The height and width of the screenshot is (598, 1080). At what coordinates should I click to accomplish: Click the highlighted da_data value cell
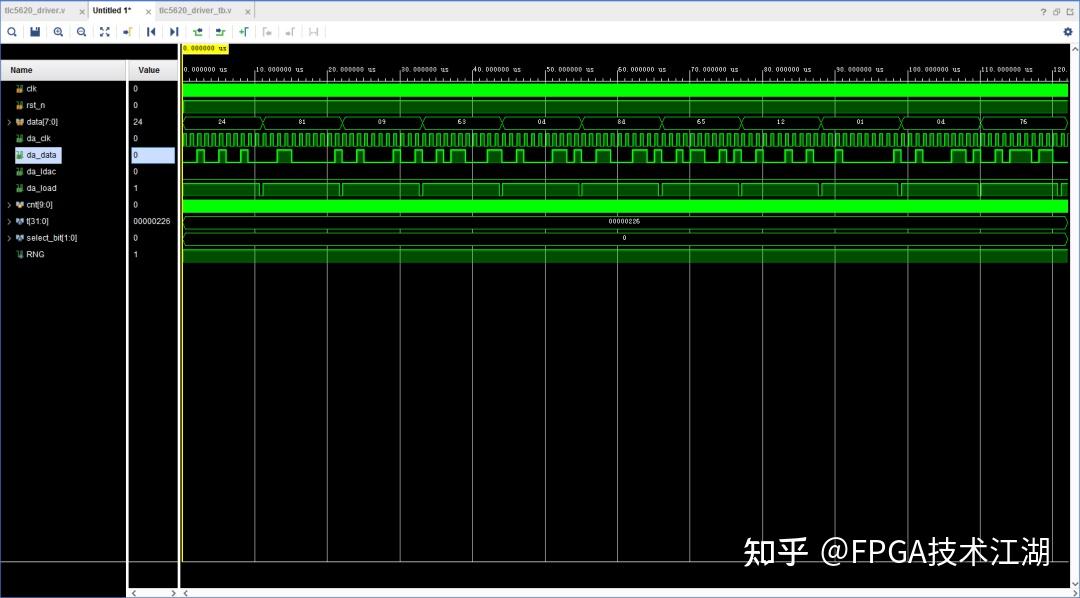tap(153, 155)
